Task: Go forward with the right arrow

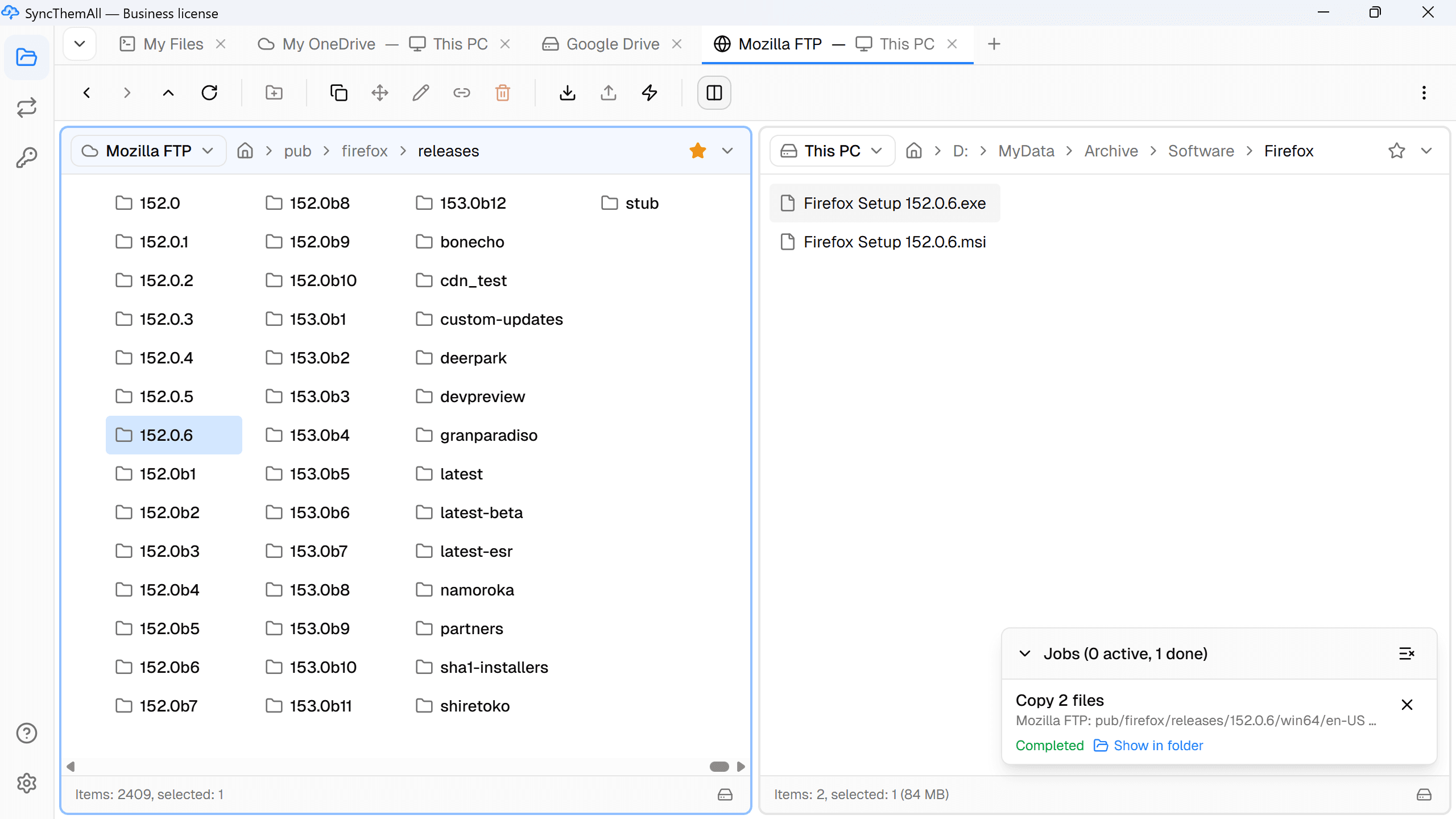Action: click(x=127, y=93)
